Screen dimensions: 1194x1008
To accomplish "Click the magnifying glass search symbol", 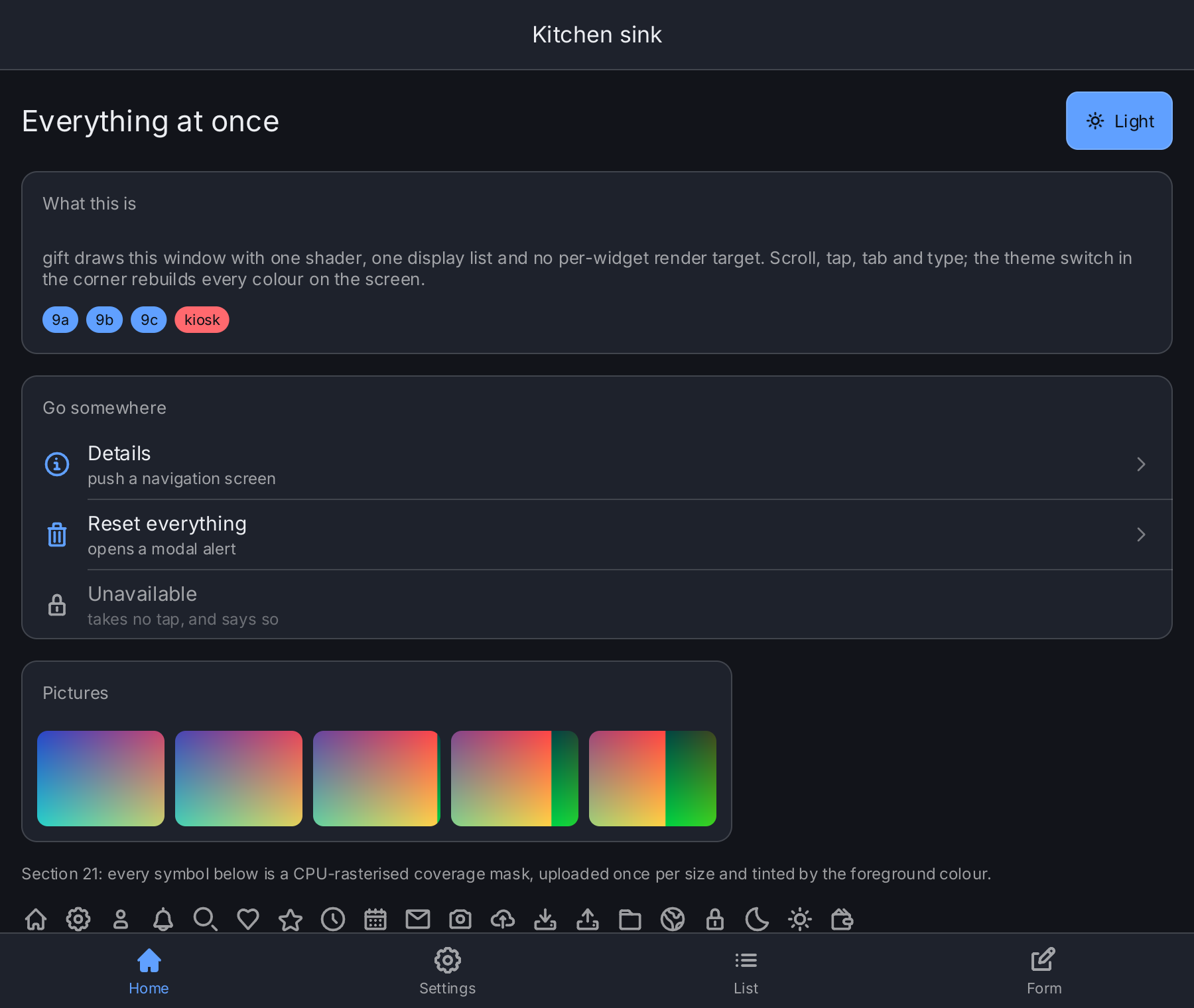I will [206, 919].
